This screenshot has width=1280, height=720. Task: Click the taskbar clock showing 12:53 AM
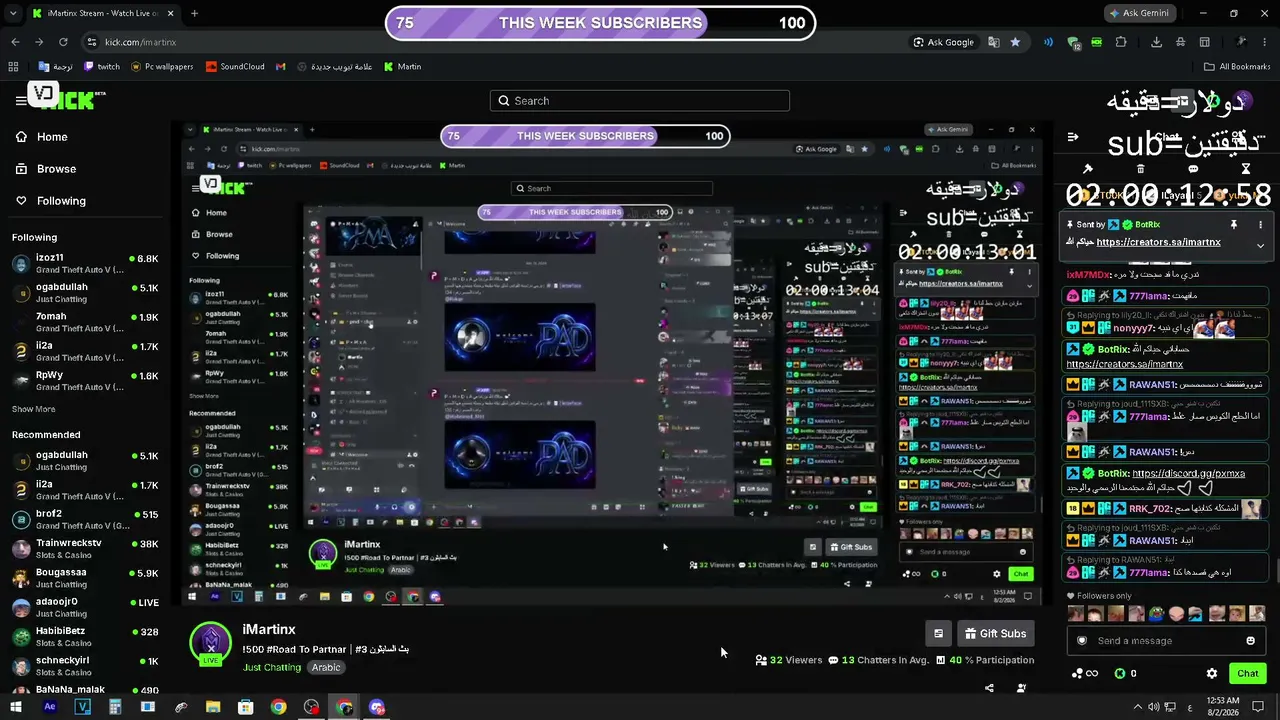[x=1223, y=707]
